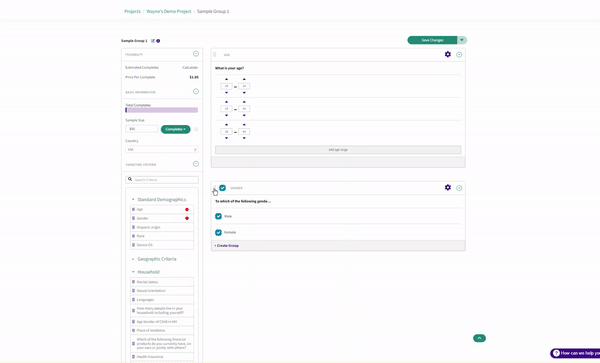Select the Race criterion
The width and height of the screenshot is (600, 363).
pyautogui.click(x=161, y=236)
